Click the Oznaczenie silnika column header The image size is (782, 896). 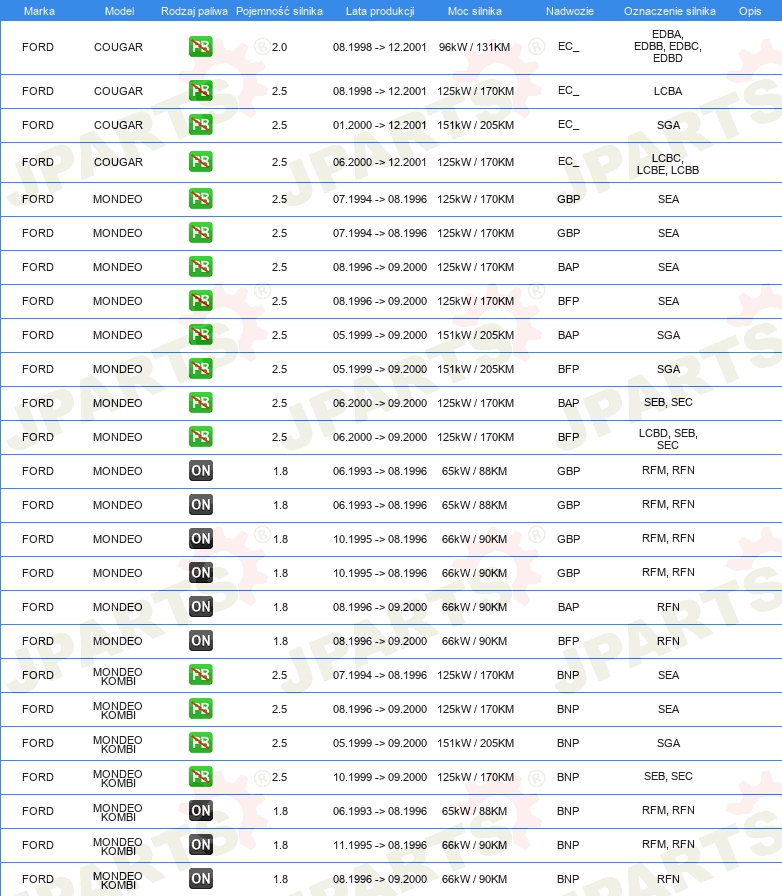coord(669,11)
